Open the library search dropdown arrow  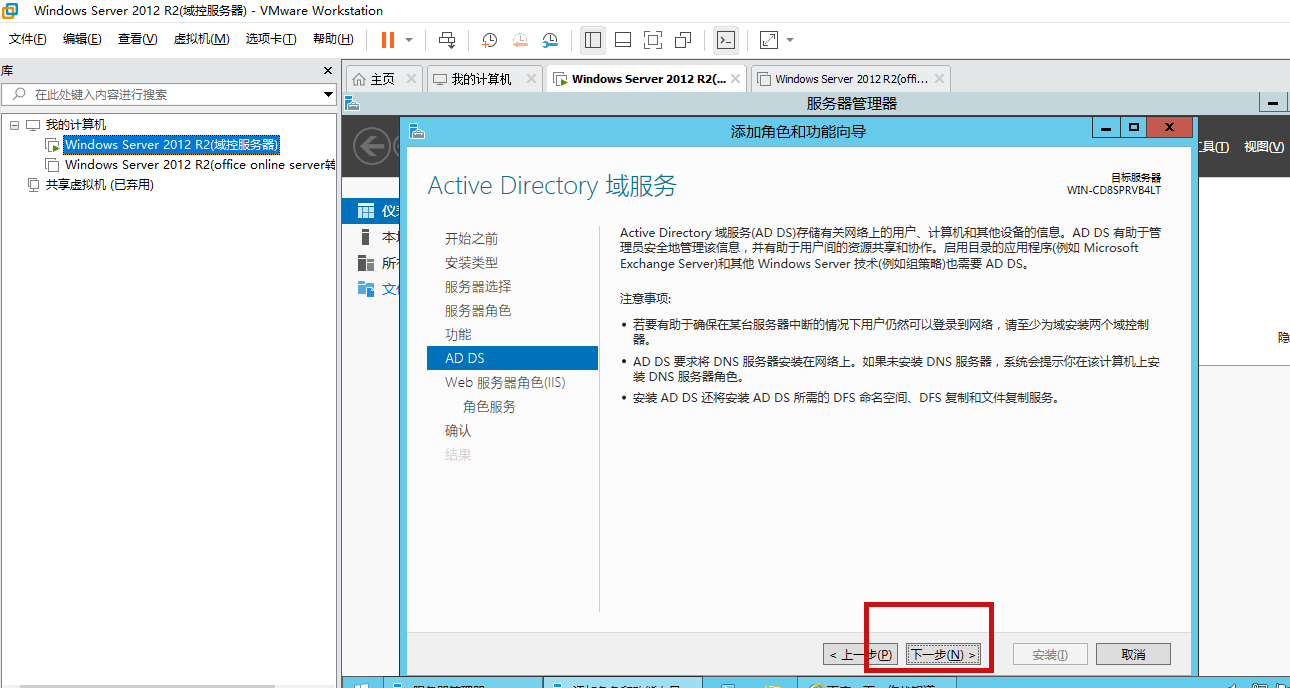pyautogui.click(x=328, y=94)
